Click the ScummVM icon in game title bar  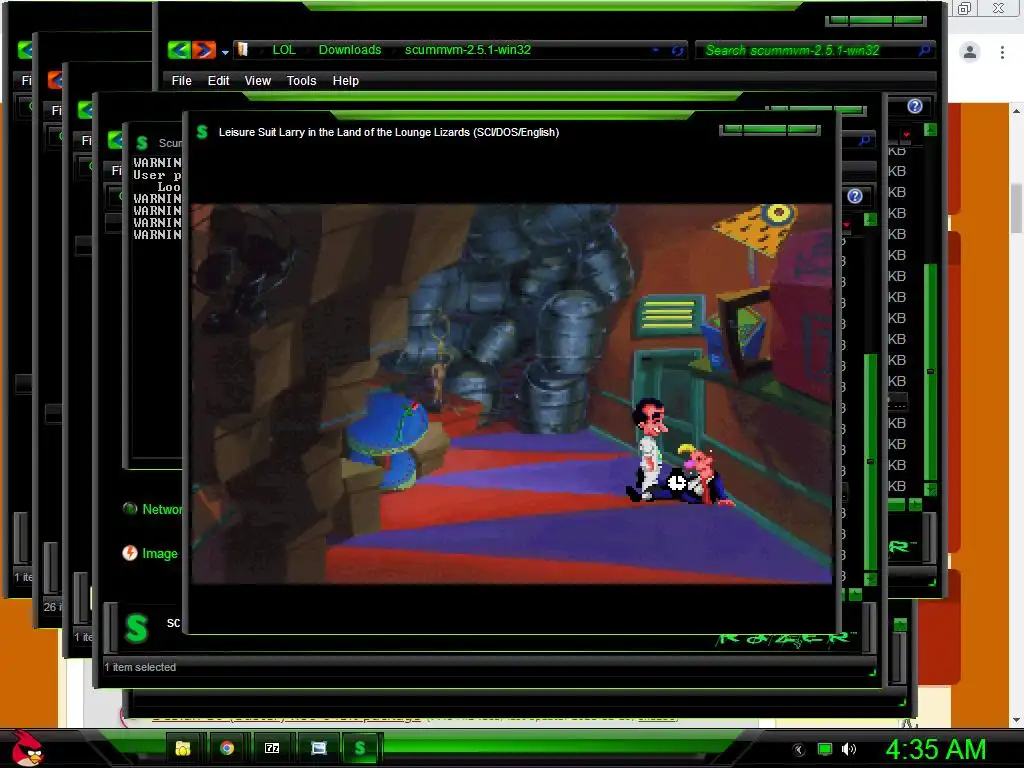202,132
